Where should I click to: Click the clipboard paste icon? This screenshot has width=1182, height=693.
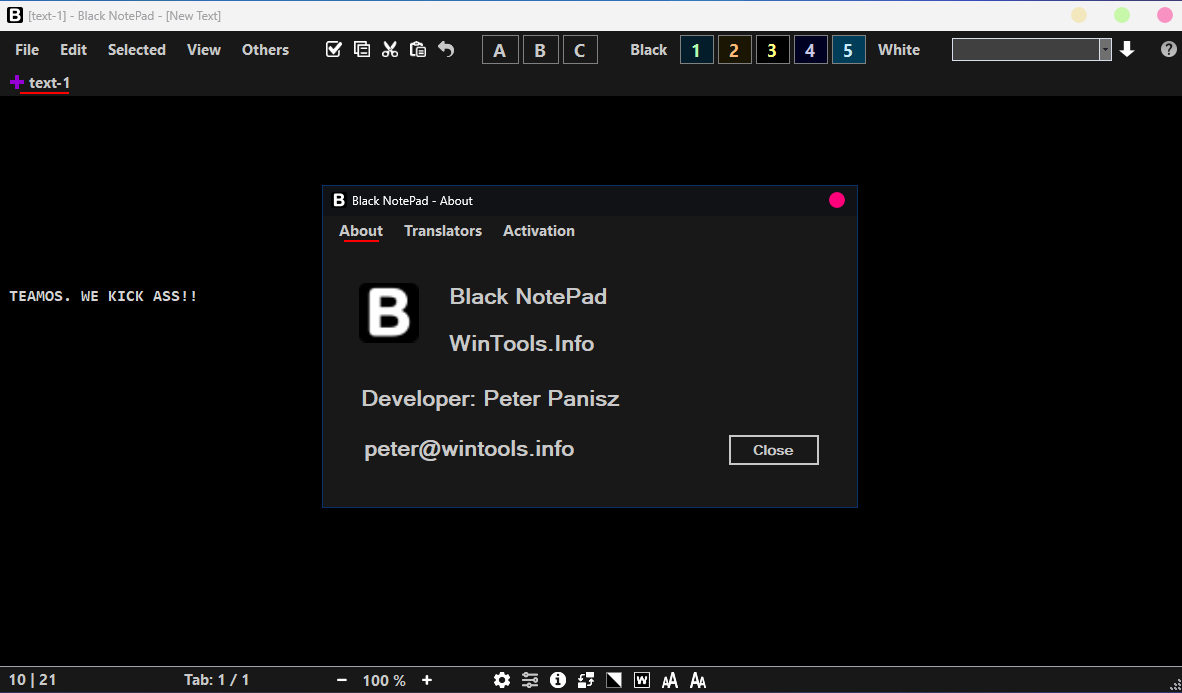(418, 50)
